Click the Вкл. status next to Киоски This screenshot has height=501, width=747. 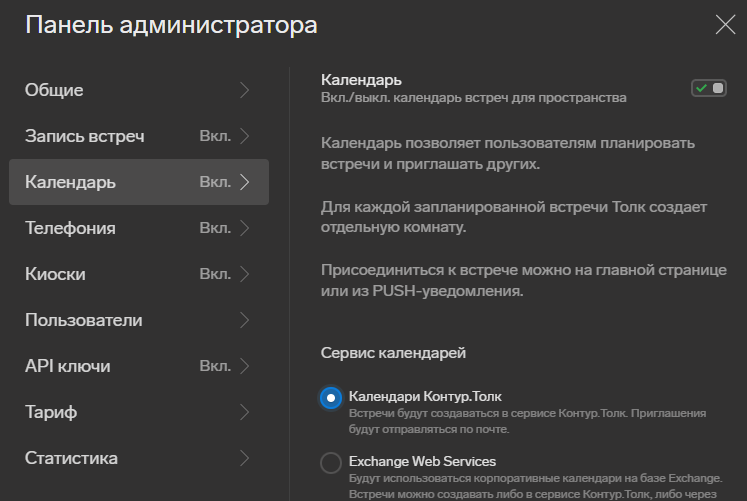tap(215, 274)
